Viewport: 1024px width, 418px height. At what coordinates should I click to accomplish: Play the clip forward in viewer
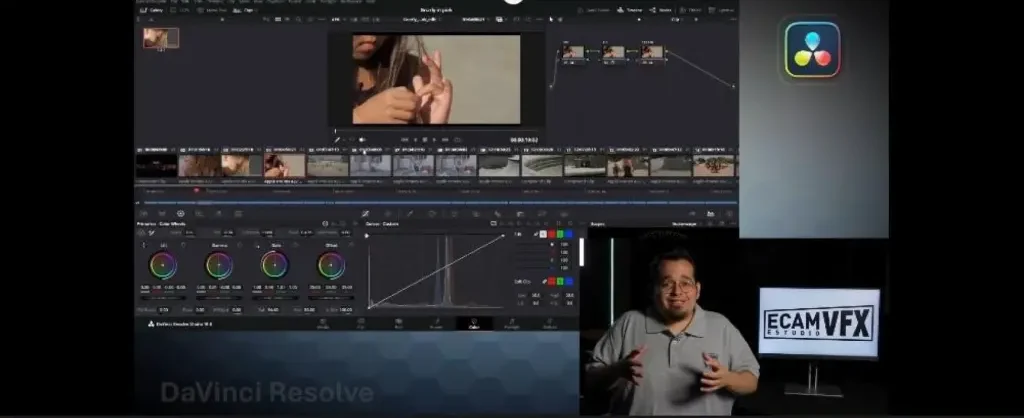[434, 140]
